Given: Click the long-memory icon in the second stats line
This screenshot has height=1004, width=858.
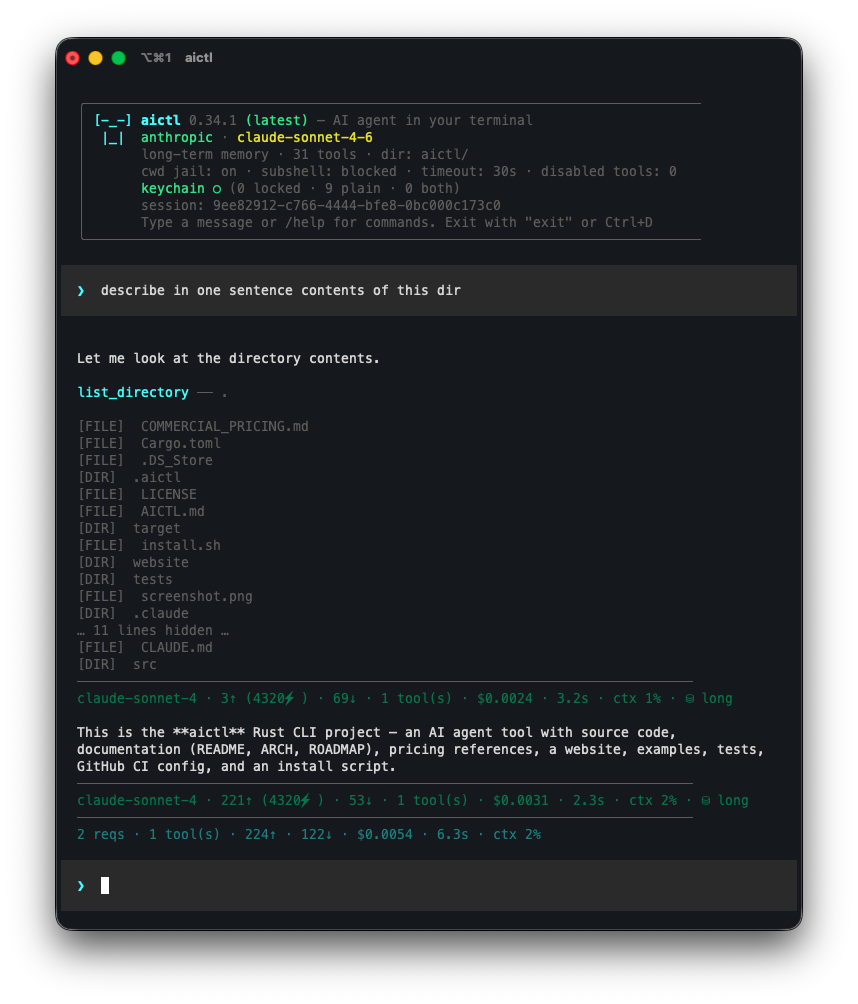Looking at the screenshot, I should tap(706, 800).
